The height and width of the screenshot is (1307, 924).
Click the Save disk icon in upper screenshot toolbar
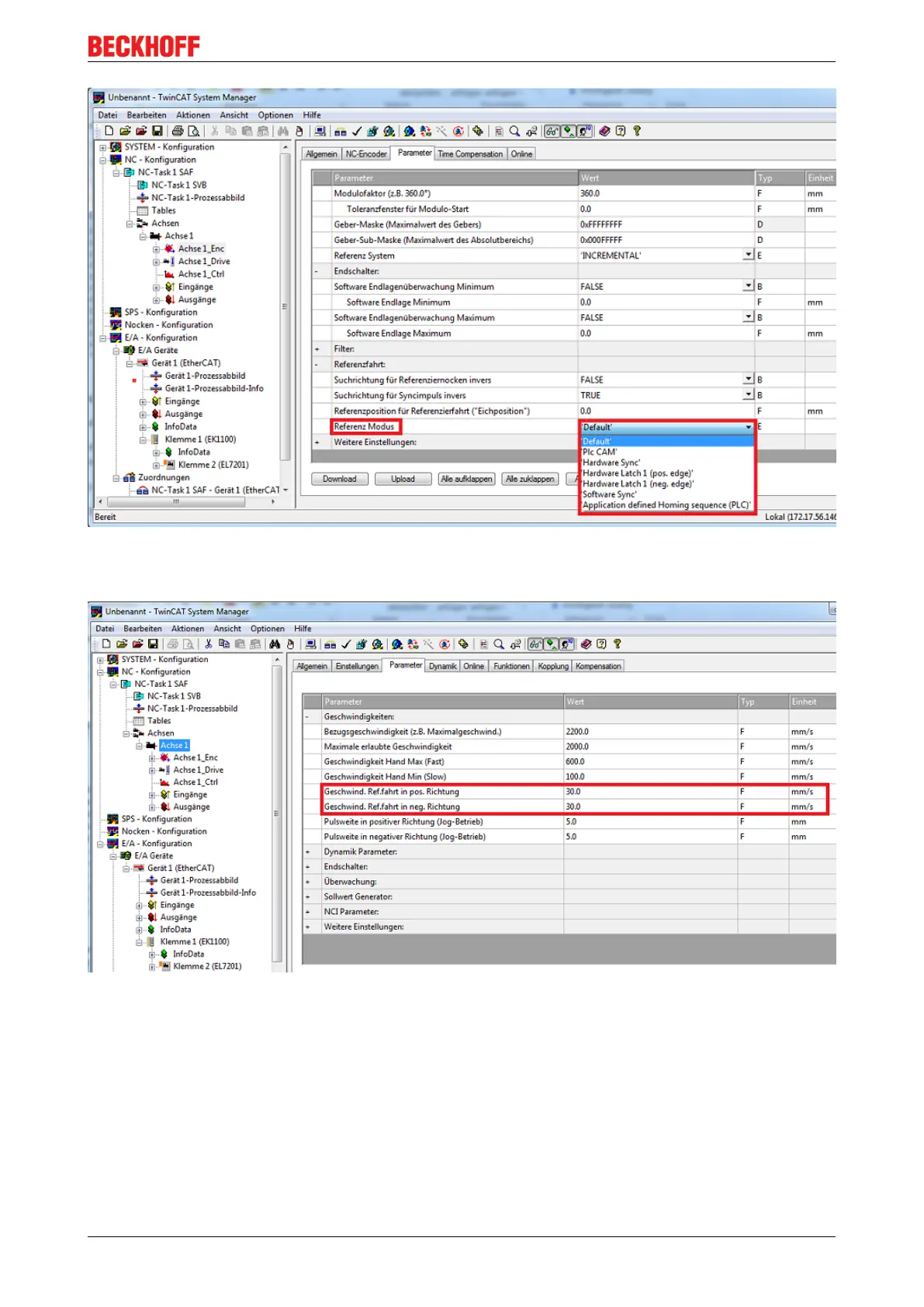point(157,131)
